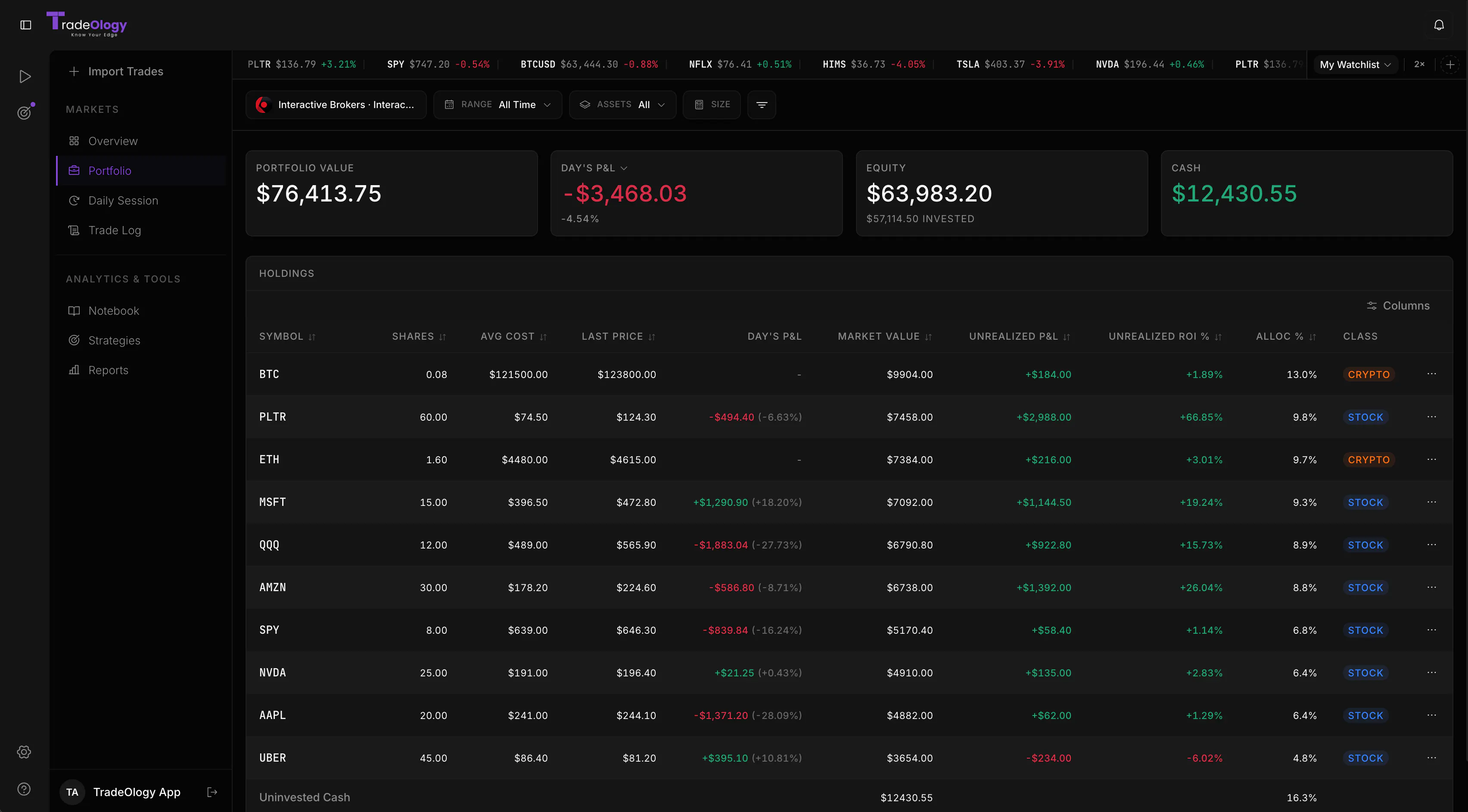Click HIMS ticker in the ticker tape
The width and height of the screenshot is (1468, 812).
pos(874,64)
